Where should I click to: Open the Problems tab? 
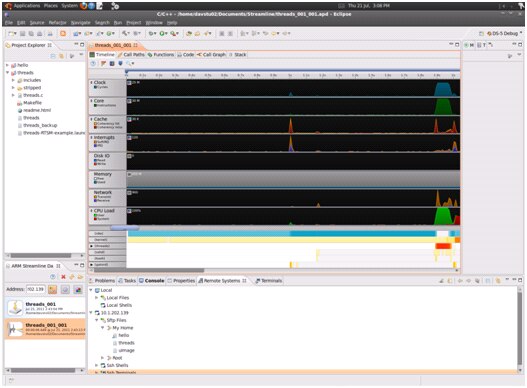point(102,280)
